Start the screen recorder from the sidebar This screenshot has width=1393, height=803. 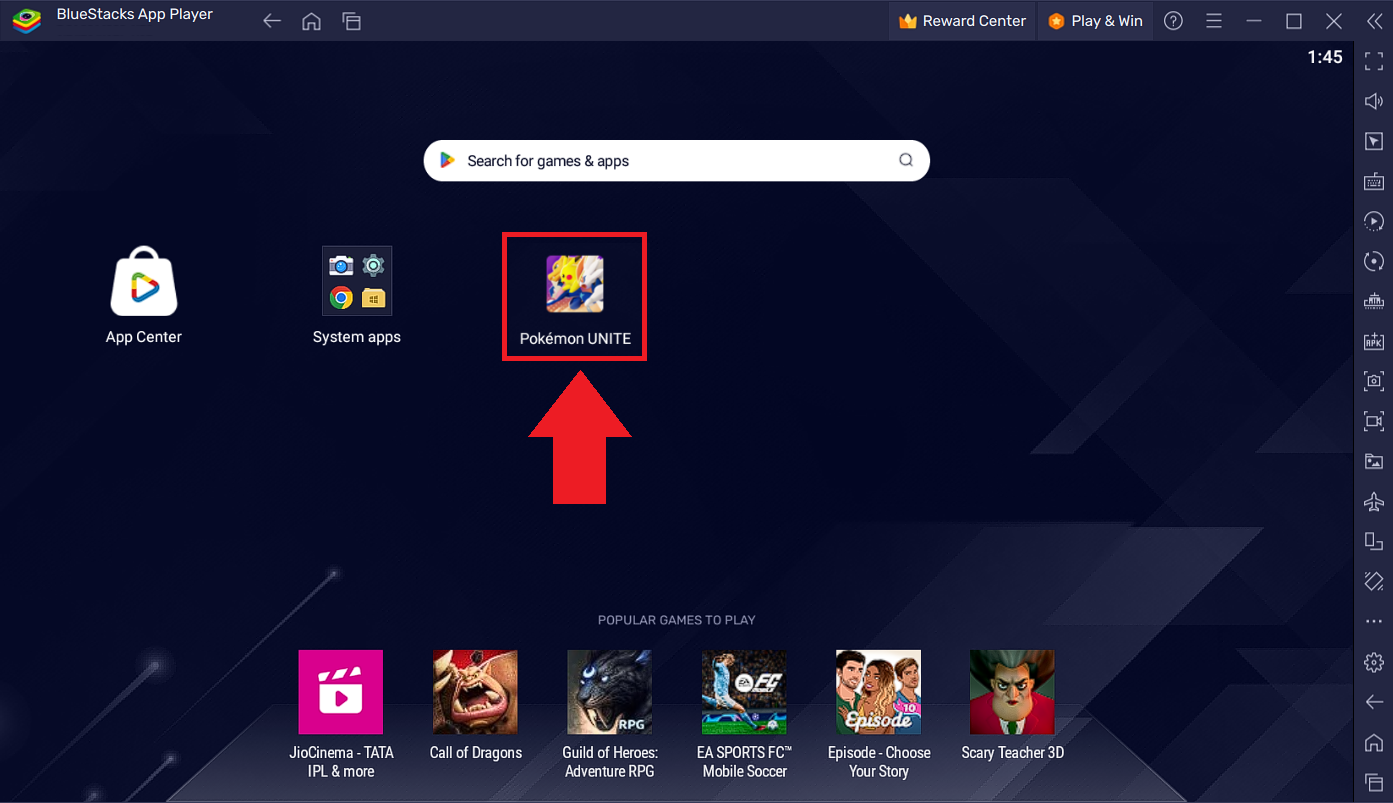click(x=1373, y=421)
